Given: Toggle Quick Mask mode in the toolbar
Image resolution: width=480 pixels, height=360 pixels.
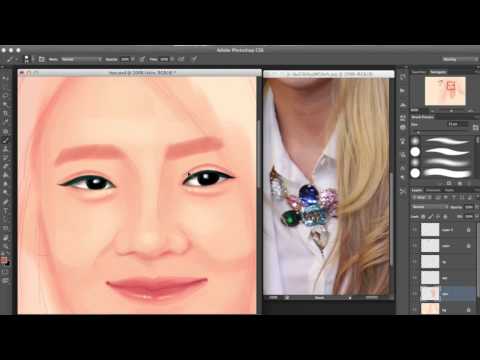Looking at the screenshot, I should tap(5, 272).
